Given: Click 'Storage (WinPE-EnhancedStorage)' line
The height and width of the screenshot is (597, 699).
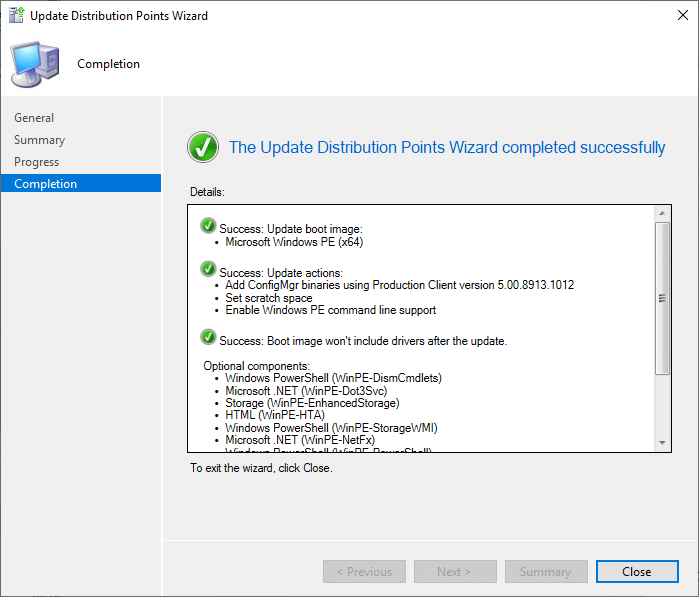Looking at the screenshot, I should tap(312, 403).
